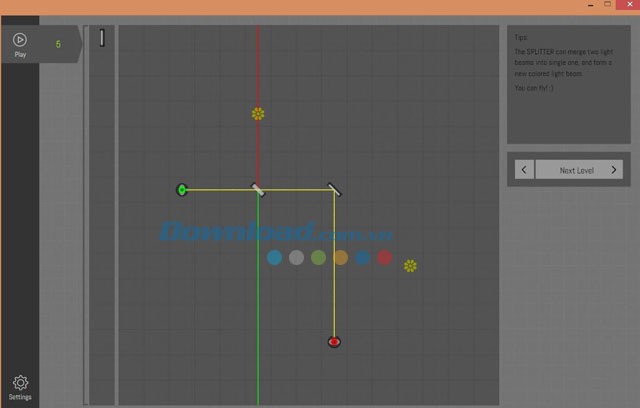Pick the mirror piece from inventory tray
This screenshot has width=640, height=408.
[x=102, y=38]
